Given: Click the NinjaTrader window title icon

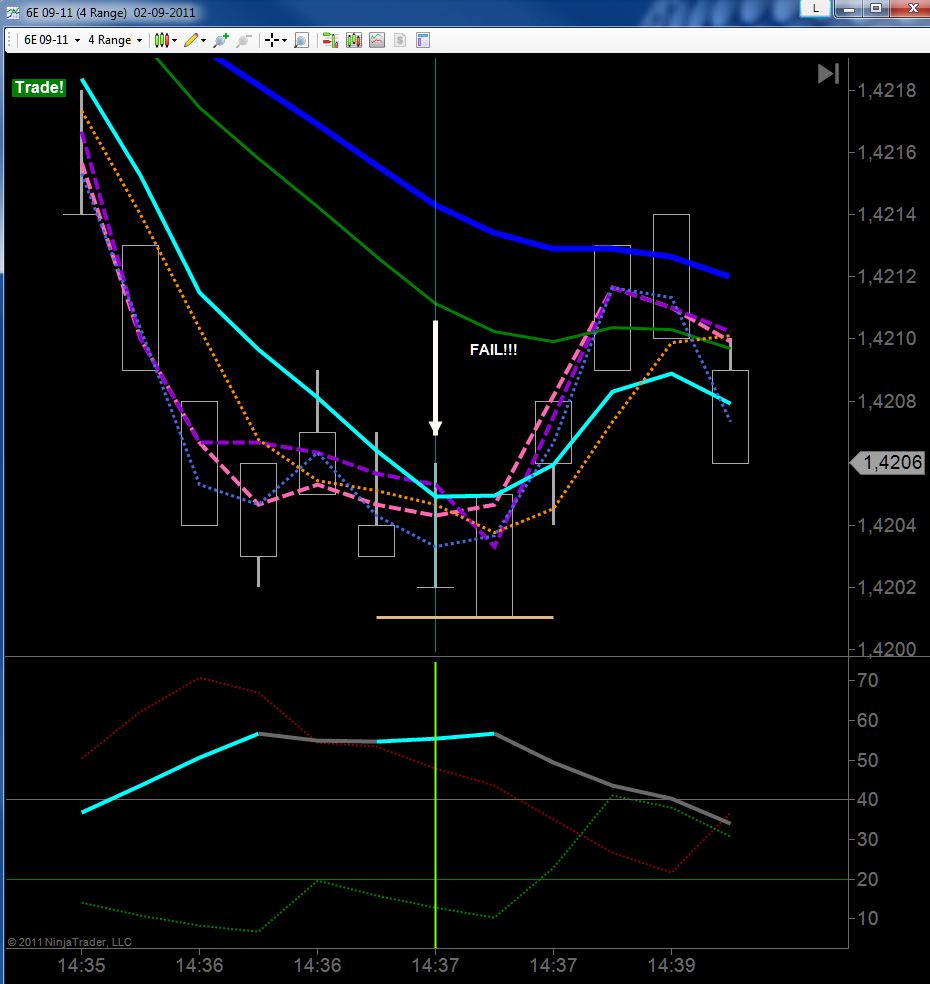Looking at the screenshot, I should [13, 12].
